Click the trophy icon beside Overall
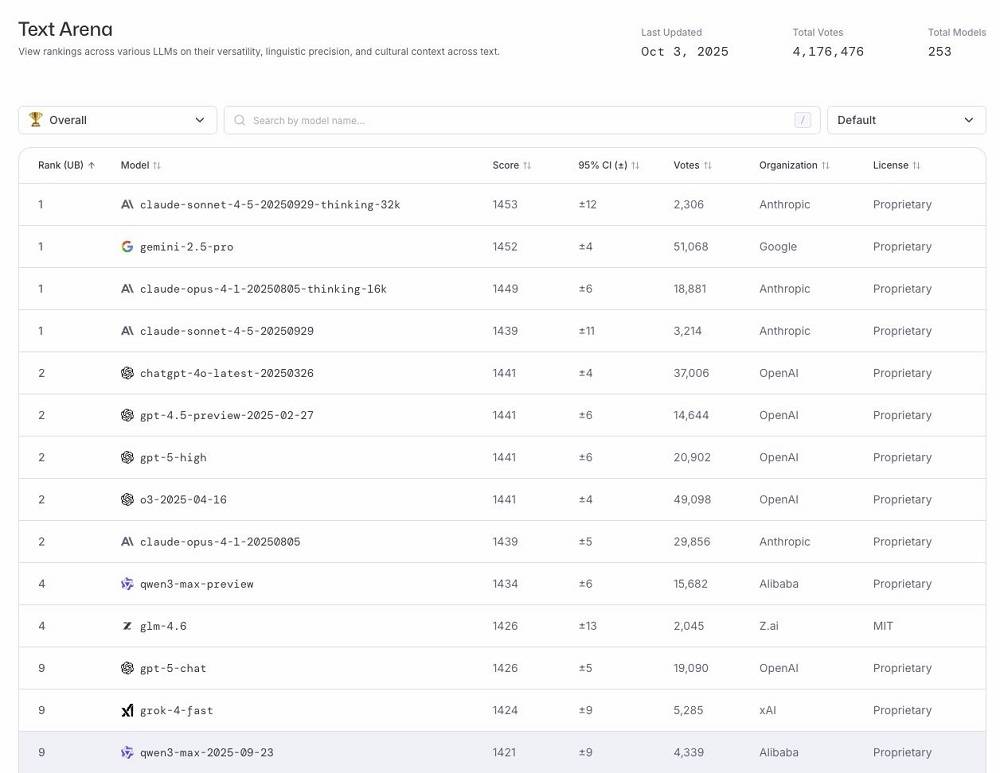Screen dimensions: 1000x773 [36, 120]
